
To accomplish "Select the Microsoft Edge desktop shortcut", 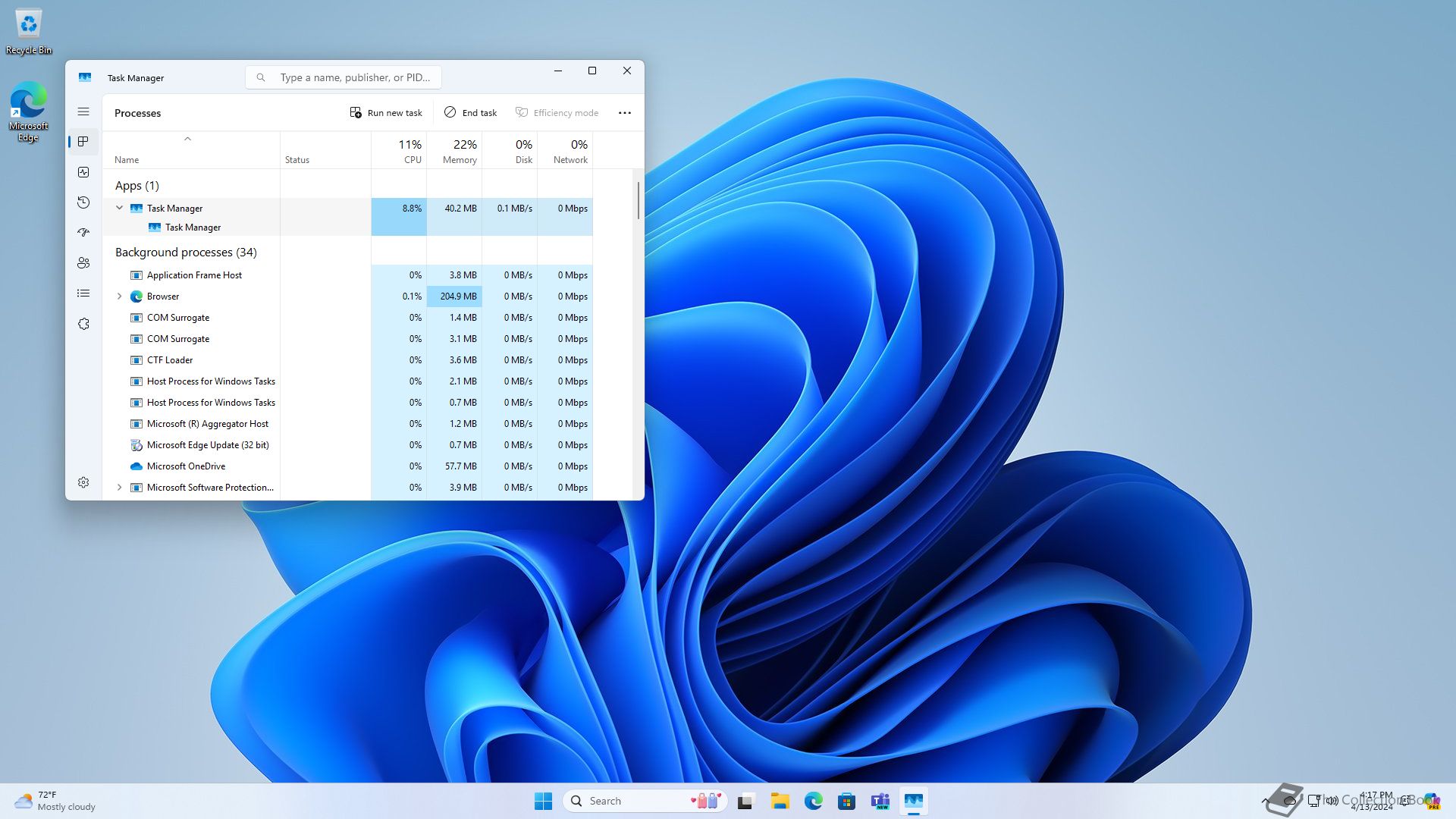I will click(29, 111).
